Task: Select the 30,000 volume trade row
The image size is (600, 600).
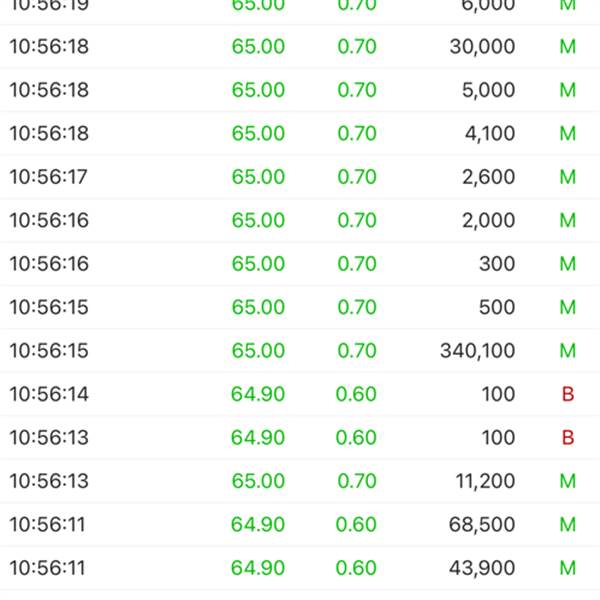Action: point(300,47)
